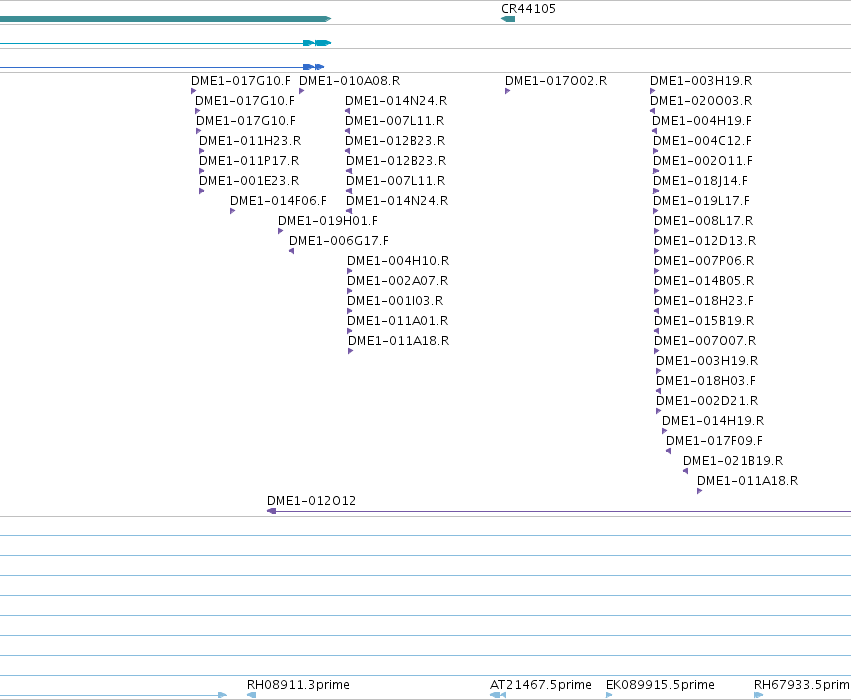Click the DME1-019H01.F label
Screen dimensions: 851x700
[328, 221]
